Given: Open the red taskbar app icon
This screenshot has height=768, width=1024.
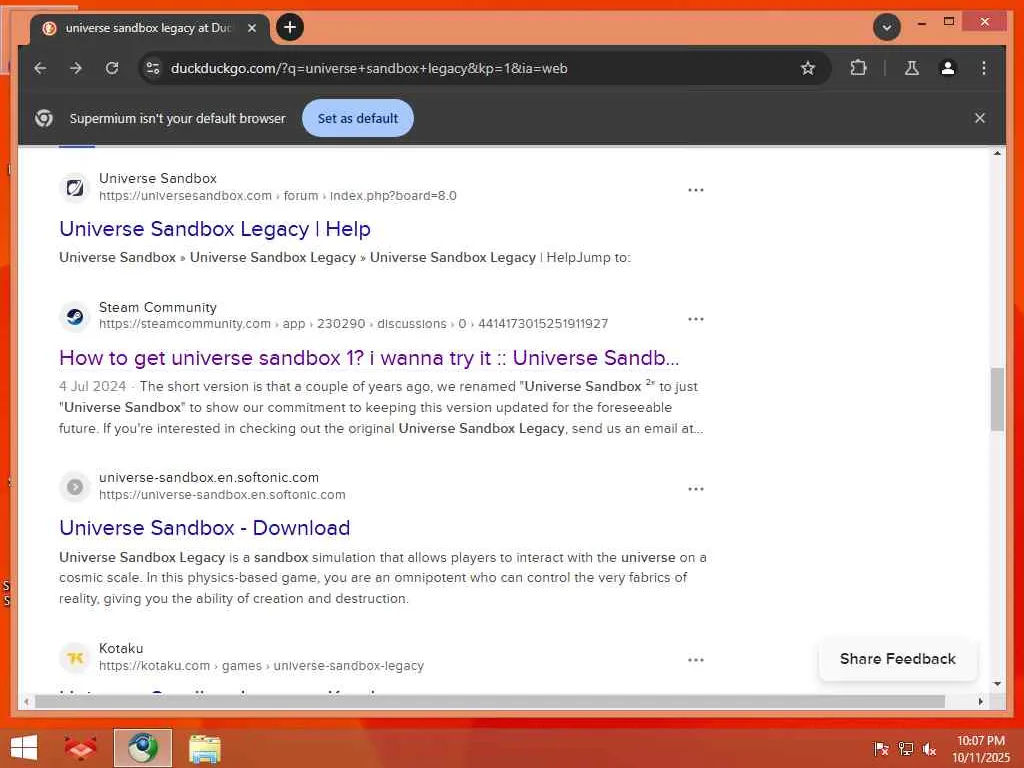Looking at the screenshot, I should [80, 748].
